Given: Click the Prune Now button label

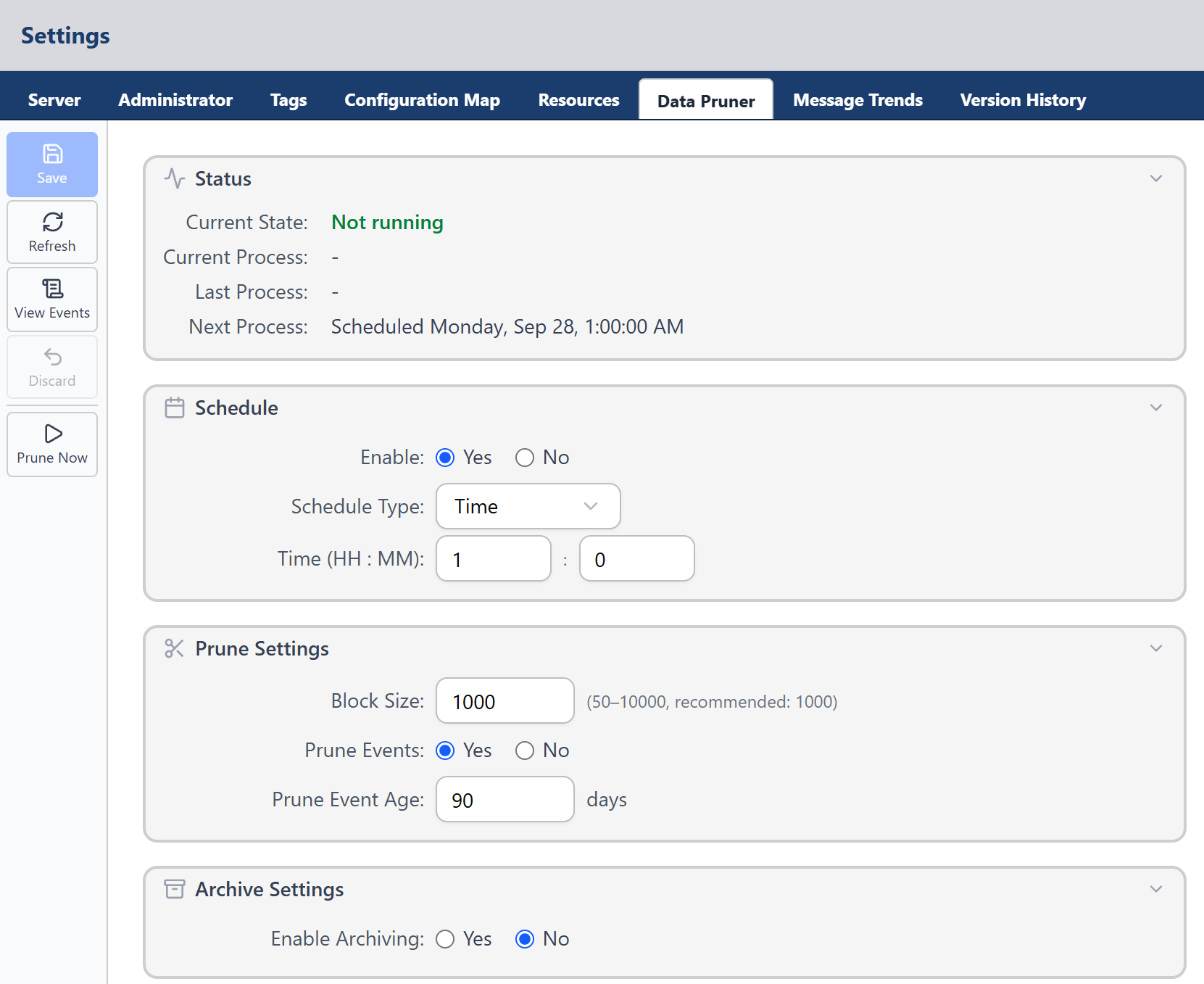Looking at the screenshot, I should [x=52, y=458].
